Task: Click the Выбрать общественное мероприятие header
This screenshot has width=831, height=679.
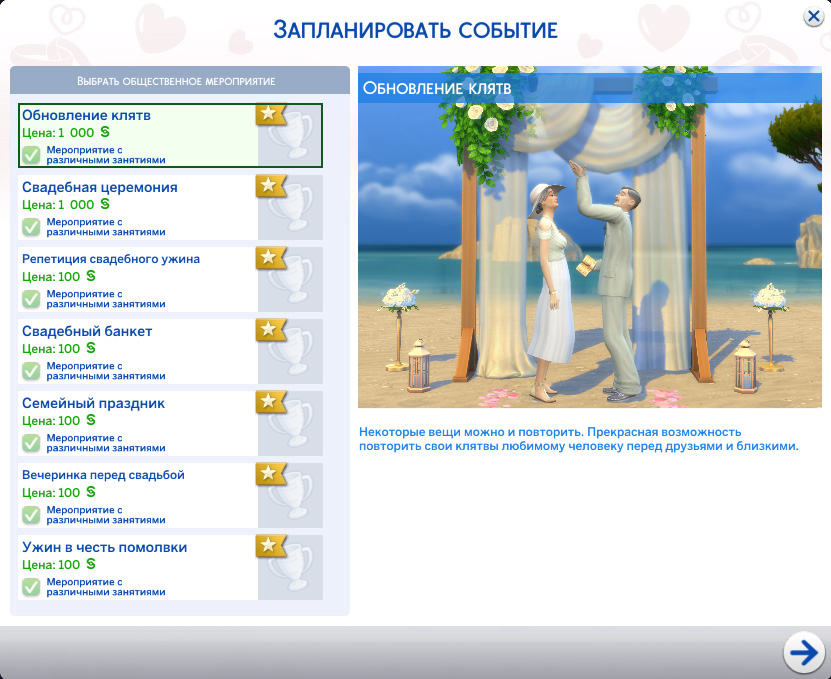Action: [x=176, y=80]
